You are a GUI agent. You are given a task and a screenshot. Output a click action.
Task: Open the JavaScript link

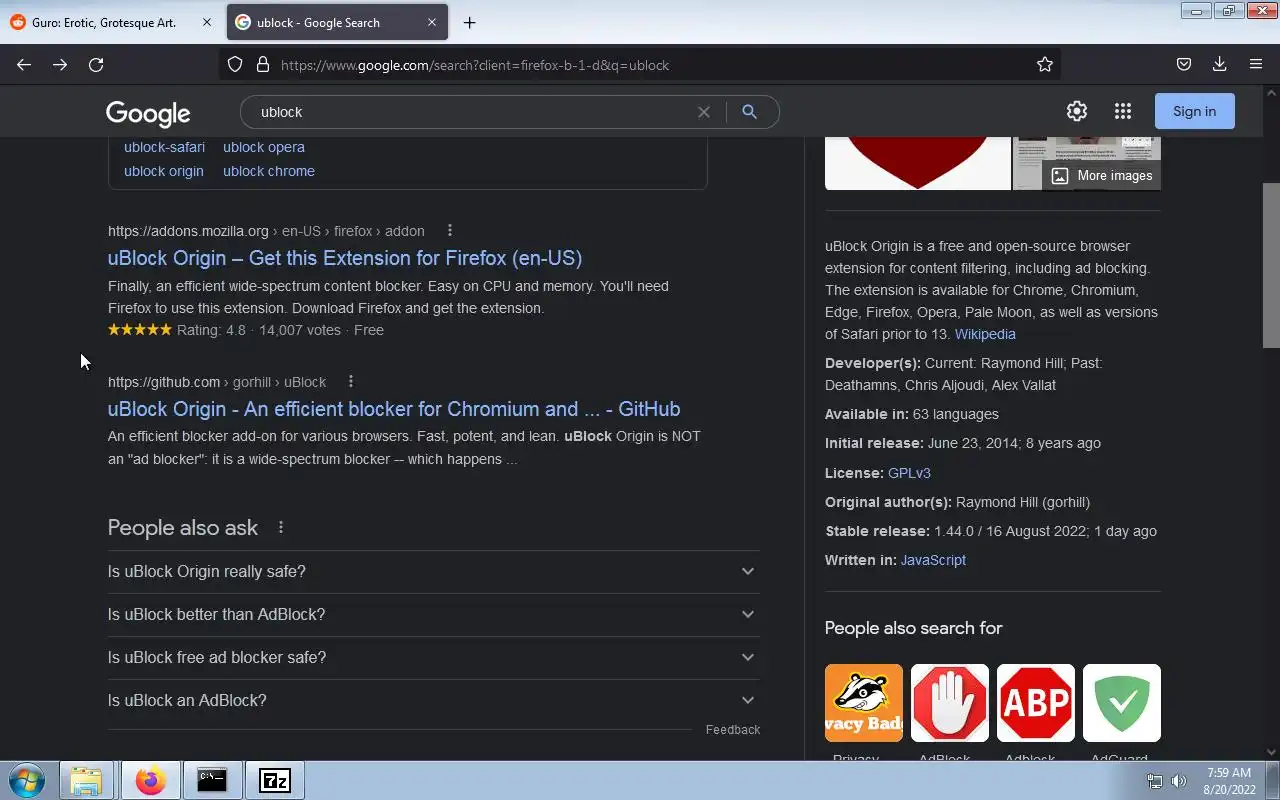pos(933,560)
